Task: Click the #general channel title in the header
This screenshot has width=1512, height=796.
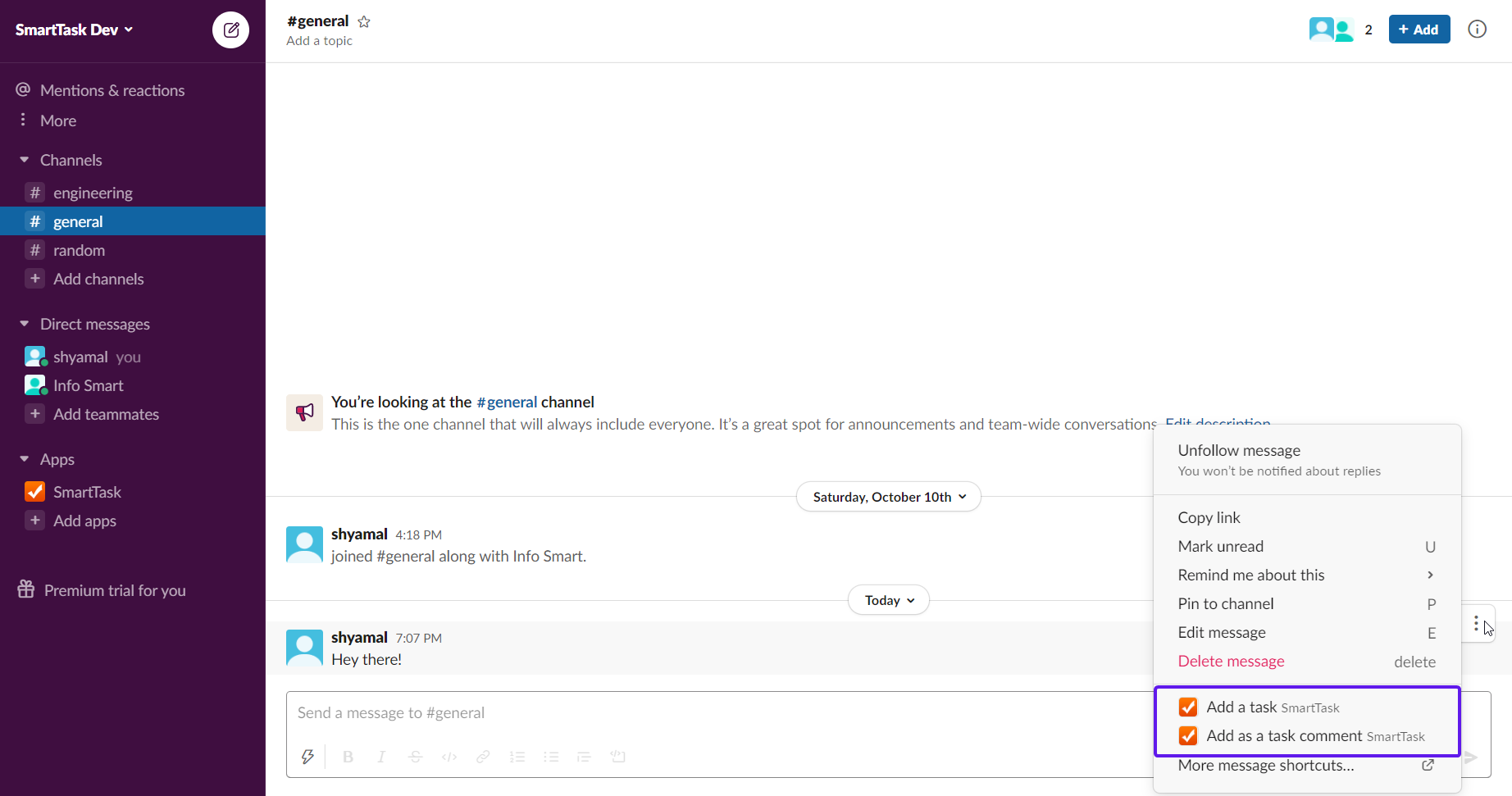Action: (318, 21)
